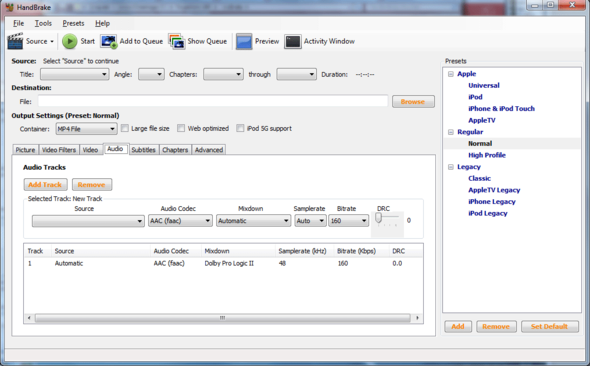Open the Presets menu
This screenshot has width=590, height=366.
click(x=73, y=23)
